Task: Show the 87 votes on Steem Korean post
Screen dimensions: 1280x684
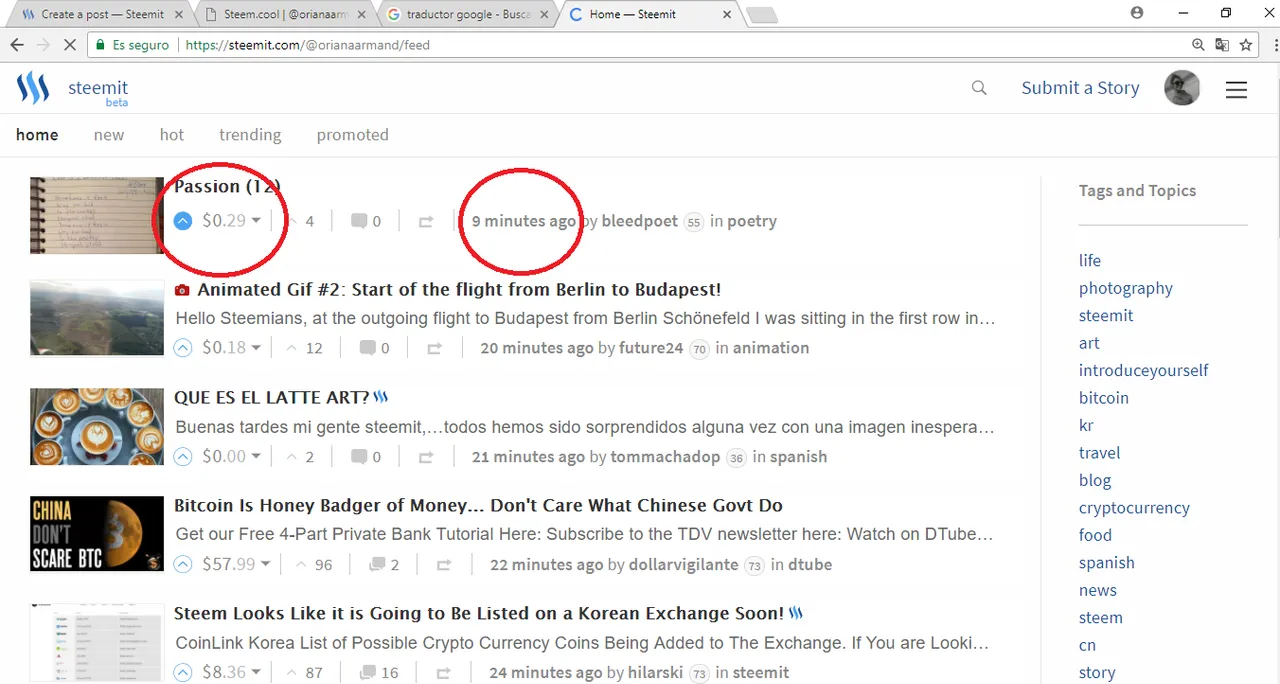Action: [x=304, y=672]
